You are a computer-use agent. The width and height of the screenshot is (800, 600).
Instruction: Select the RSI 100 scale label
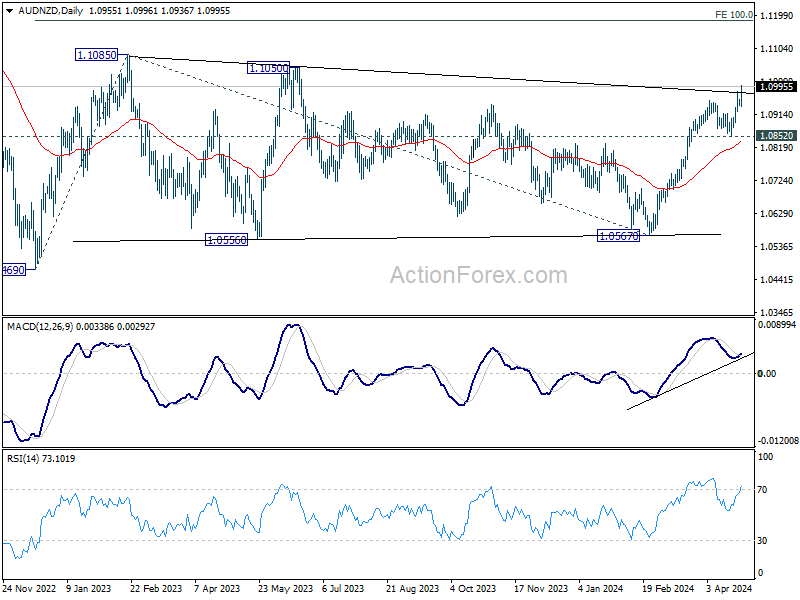click(765, 457)
